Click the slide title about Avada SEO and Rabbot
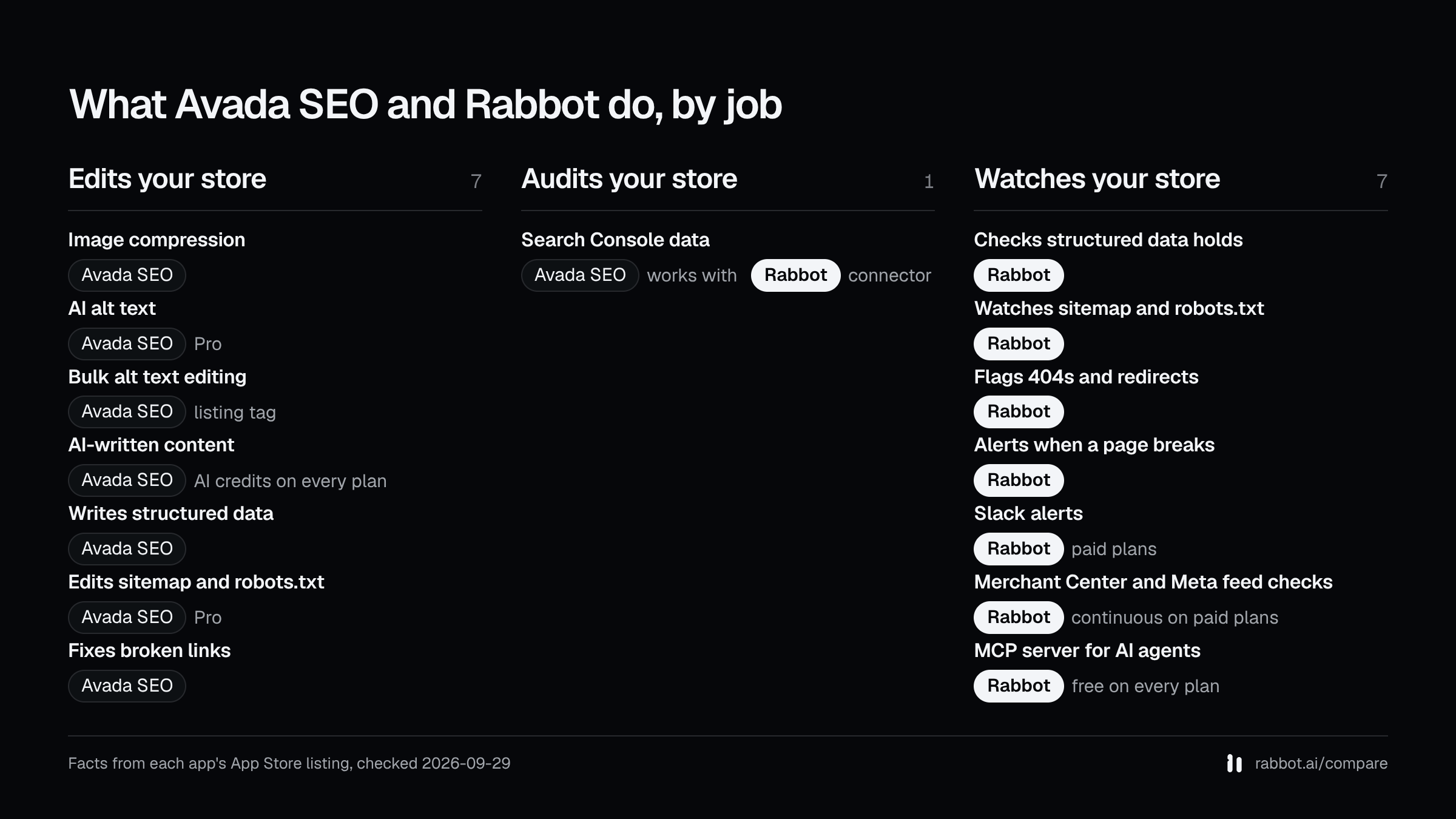This screenshot has height=819, width=1456. [x=425, y=105]
